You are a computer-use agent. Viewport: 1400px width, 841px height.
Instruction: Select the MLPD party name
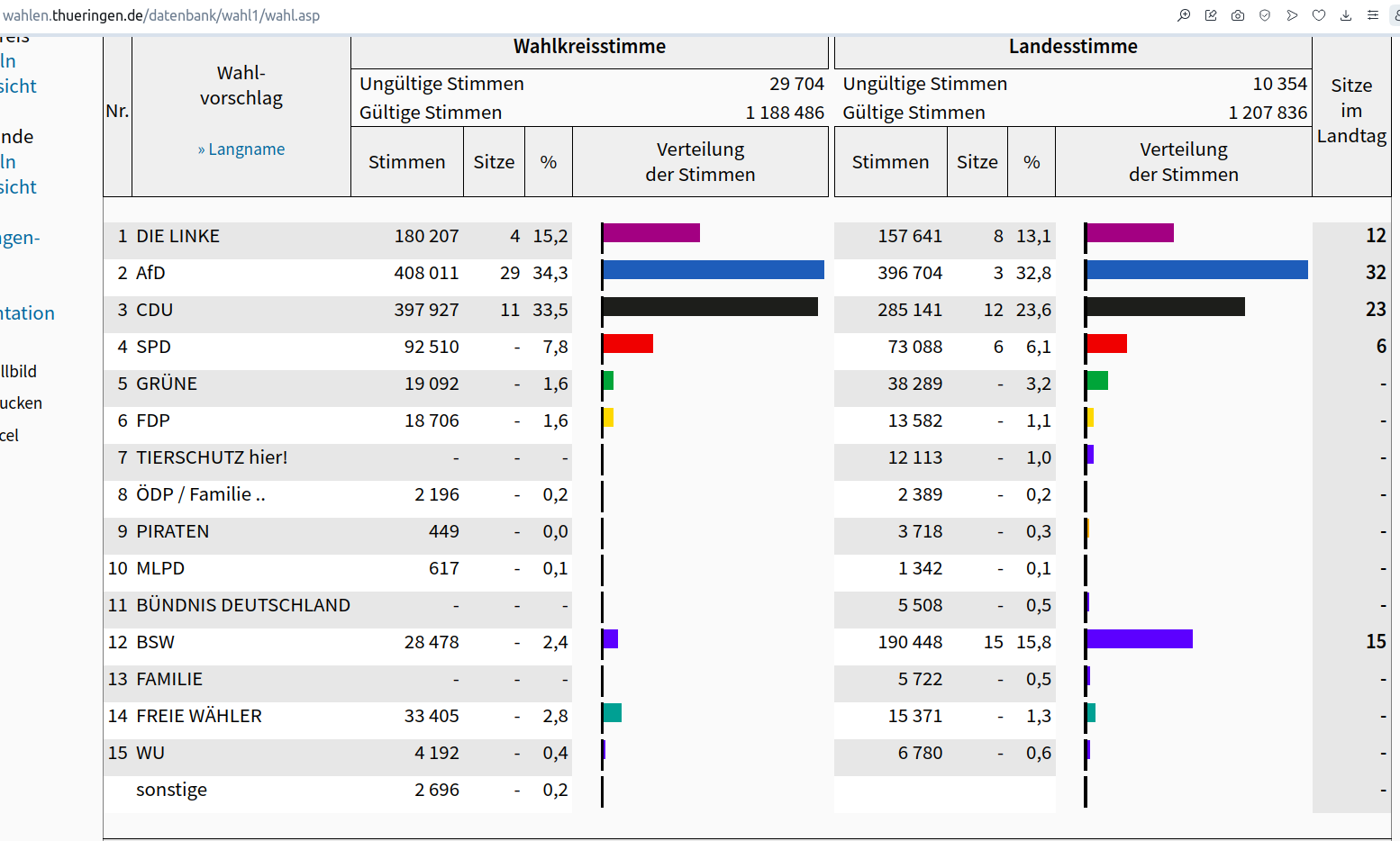(x=160, y=568)
